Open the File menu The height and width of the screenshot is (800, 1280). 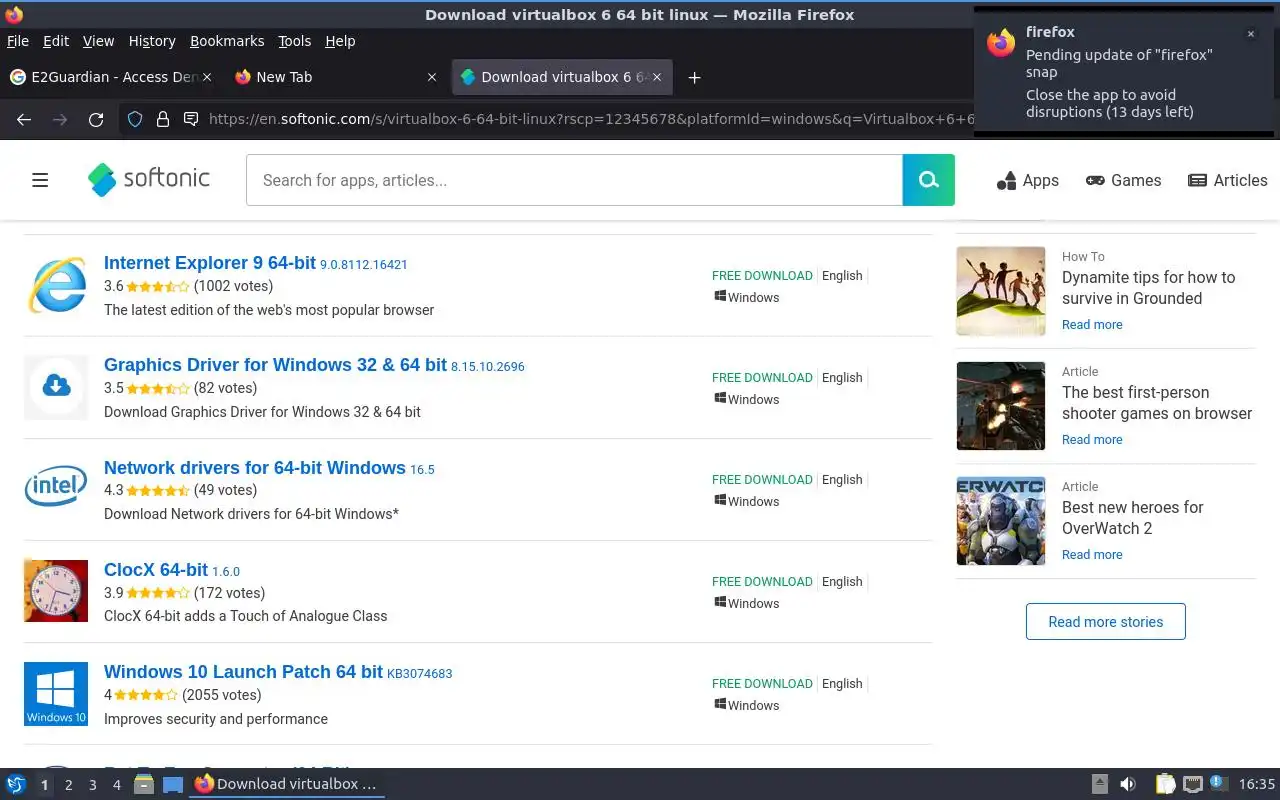click(x=18, y=41)
